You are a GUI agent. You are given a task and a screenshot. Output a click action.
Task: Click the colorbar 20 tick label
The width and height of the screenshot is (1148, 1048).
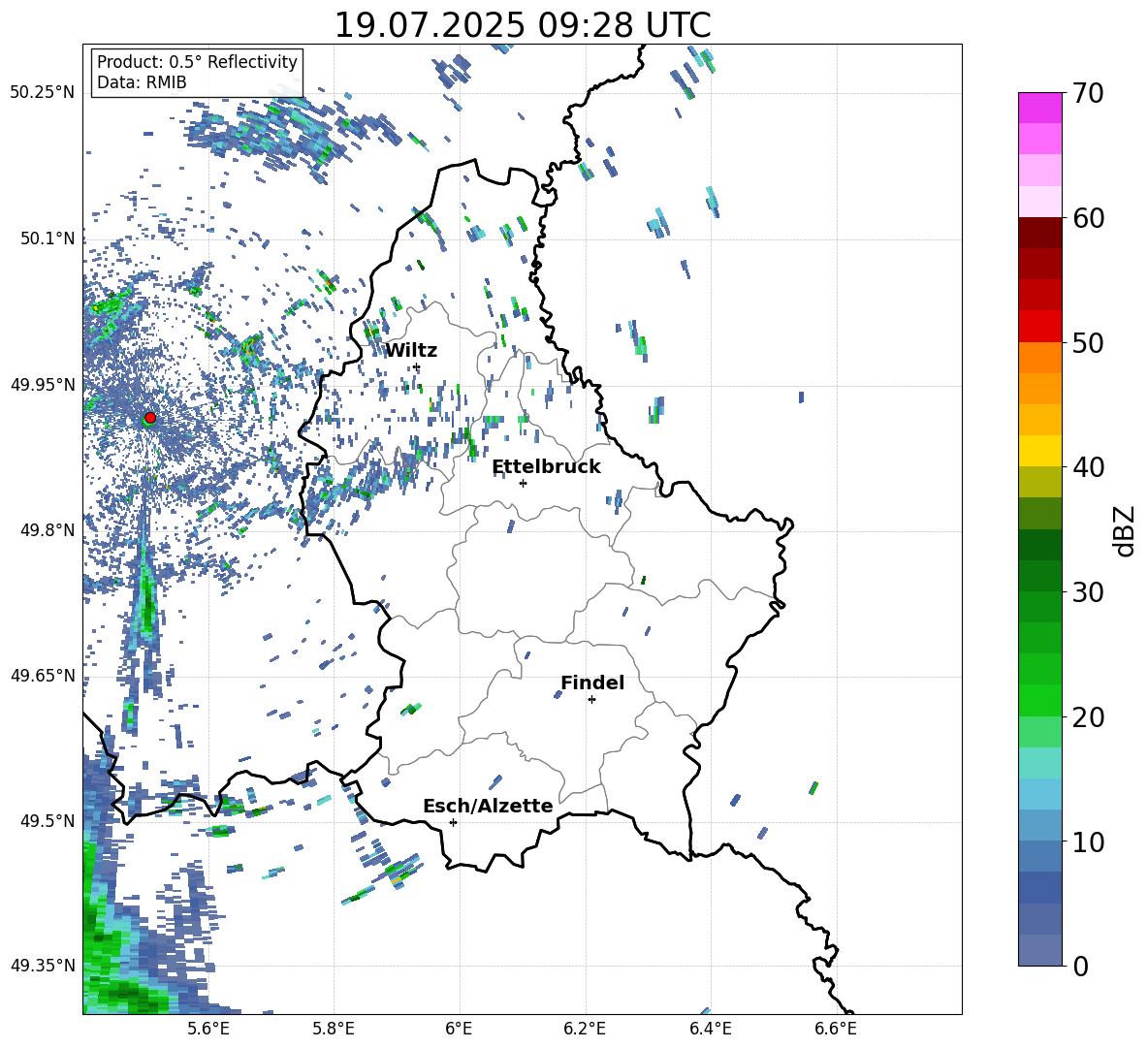tap(1088, 717)
